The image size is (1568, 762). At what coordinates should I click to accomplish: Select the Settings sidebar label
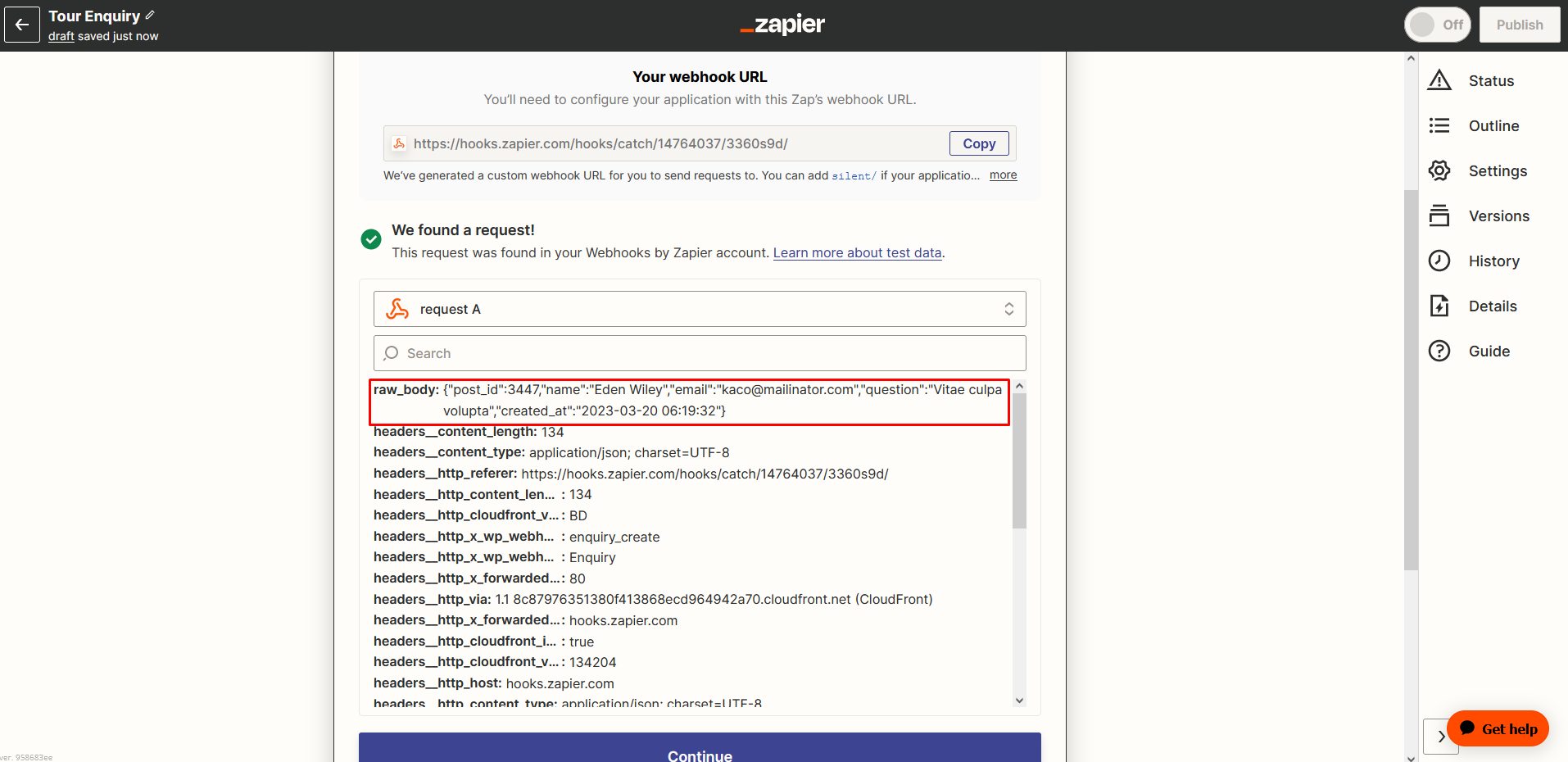[x=1498, y=170]
